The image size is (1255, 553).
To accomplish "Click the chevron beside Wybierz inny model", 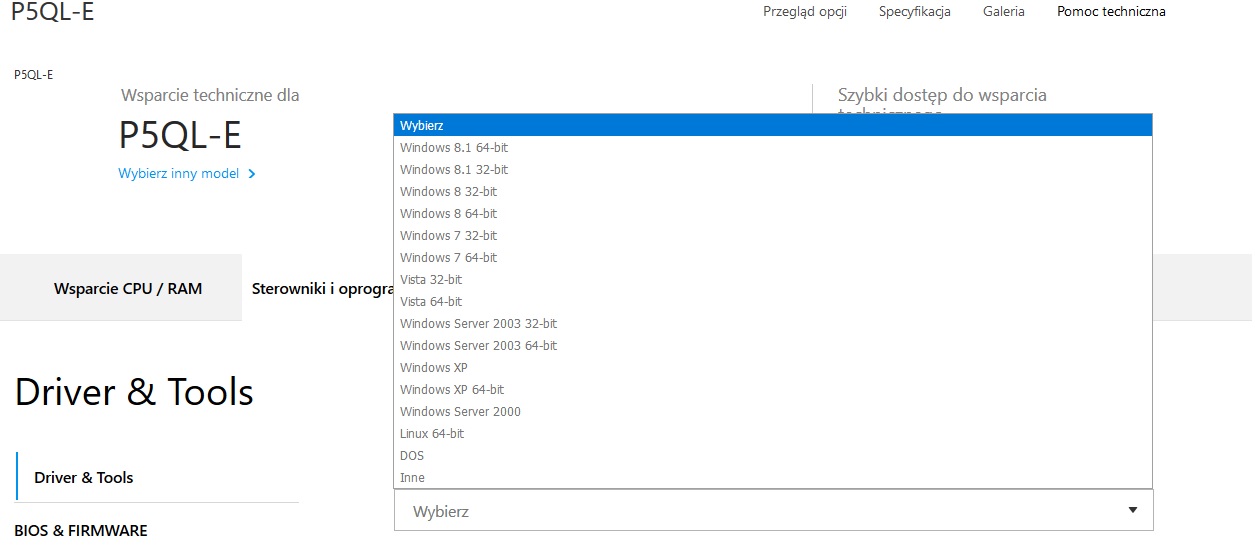I will (251, 174).
